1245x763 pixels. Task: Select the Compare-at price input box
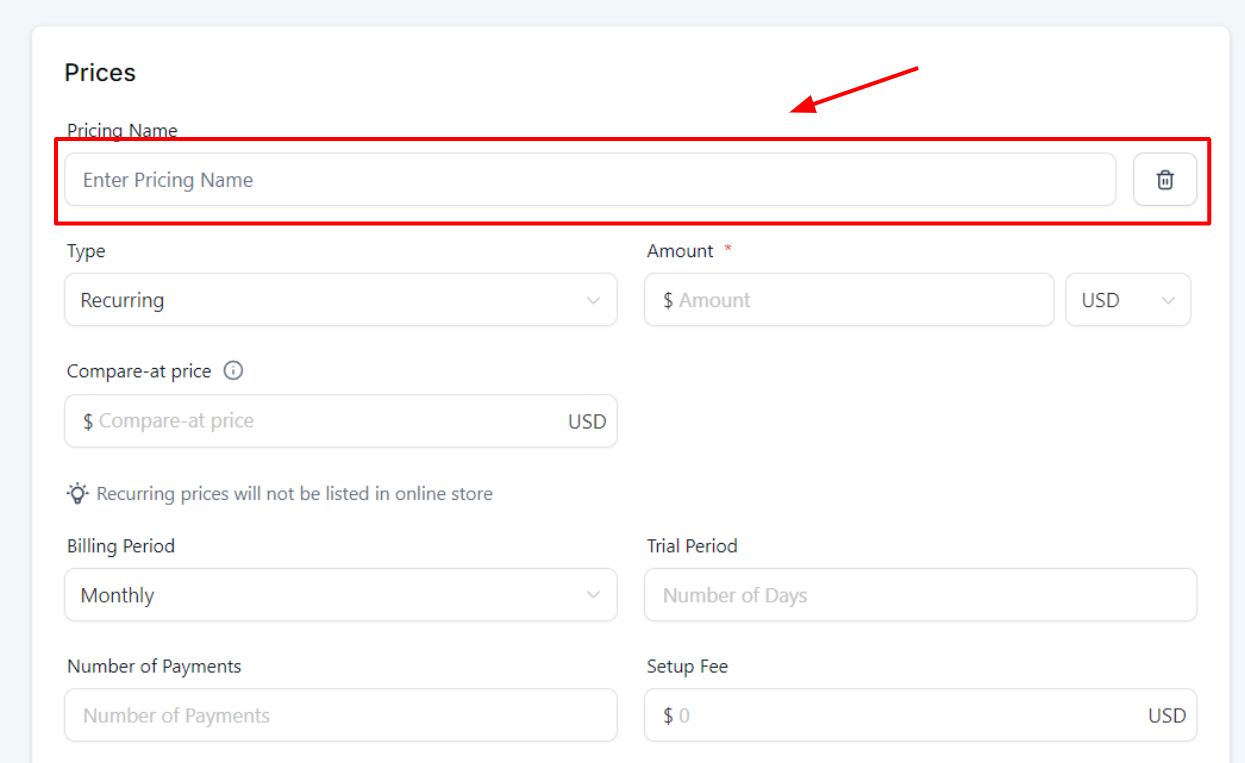(x=320, y=421)
